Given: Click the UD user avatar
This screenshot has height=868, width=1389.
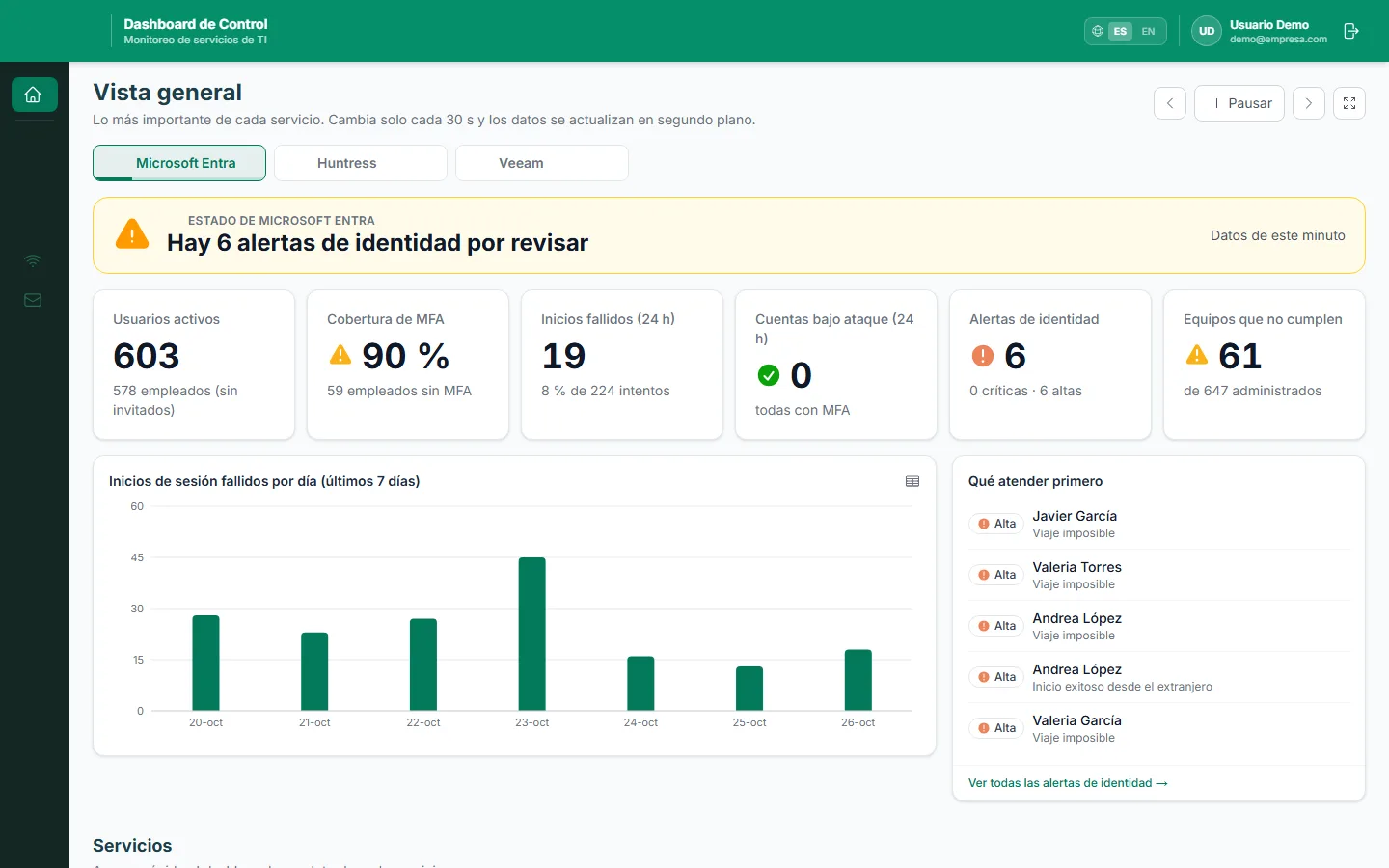Looking at the screenshot, I should click(1207, 31).
